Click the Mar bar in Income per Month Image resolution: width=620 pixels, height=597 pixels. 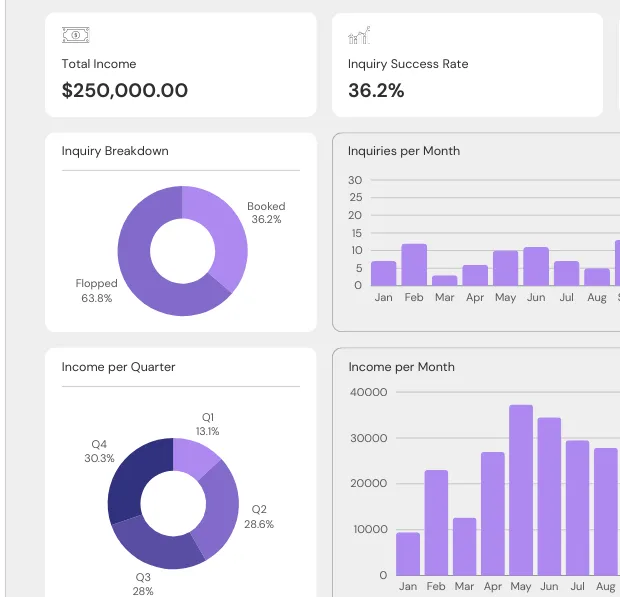(464, 546)
